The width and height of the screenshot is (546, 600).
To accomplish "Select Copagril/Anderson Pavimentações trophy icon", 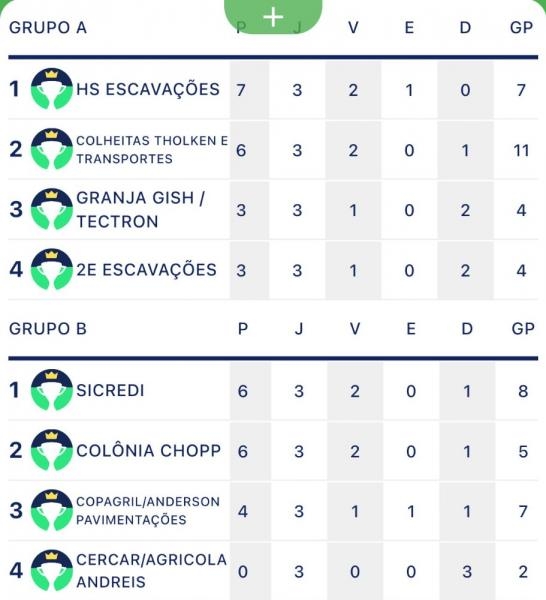I will tap(52, 510).
